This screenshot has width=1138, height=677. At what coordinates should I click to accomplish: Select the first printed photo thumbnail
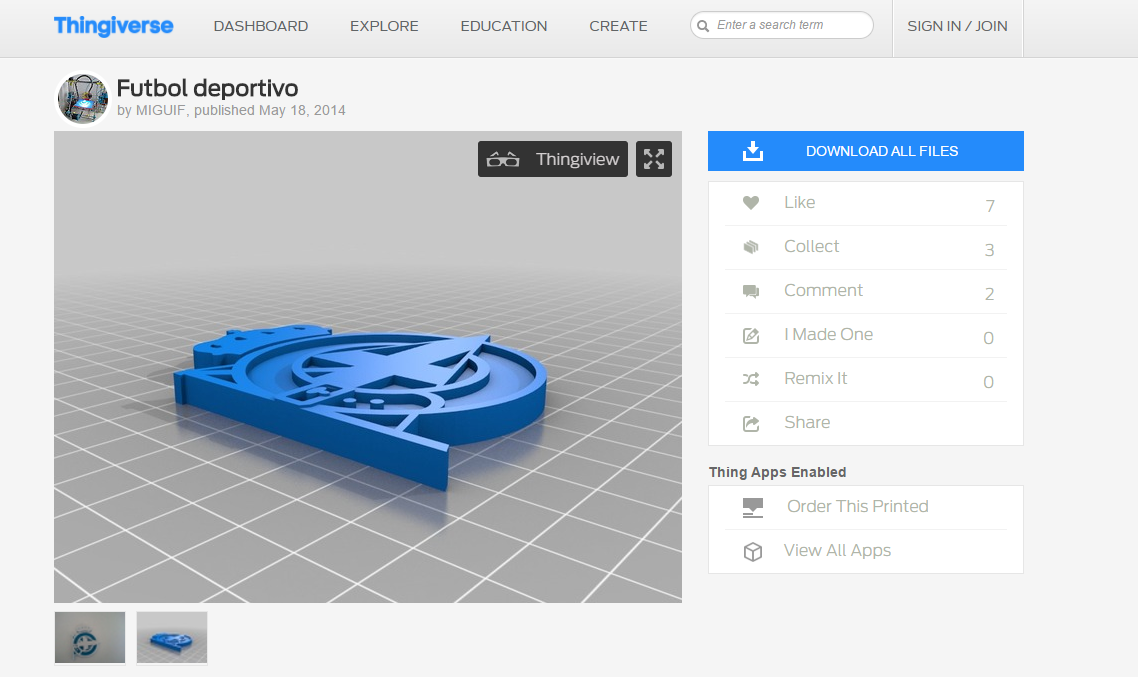tap(90, 637)
